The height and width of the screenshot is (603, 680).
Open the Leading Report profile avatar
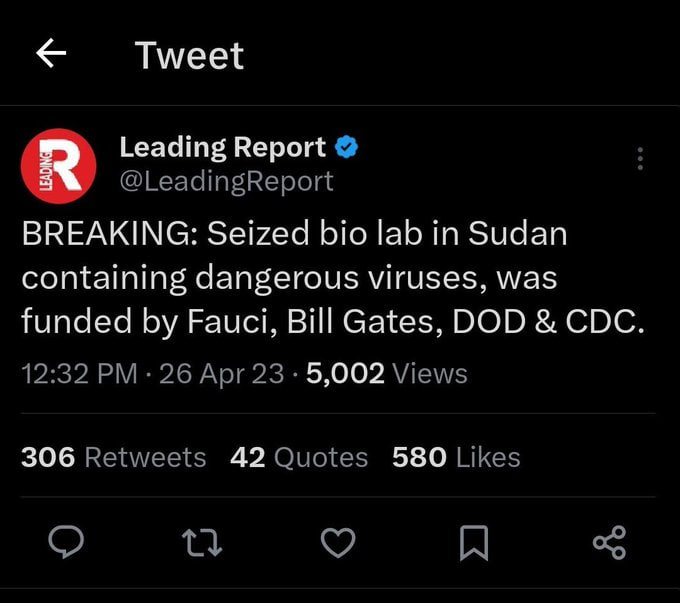[x=58, y=165]
